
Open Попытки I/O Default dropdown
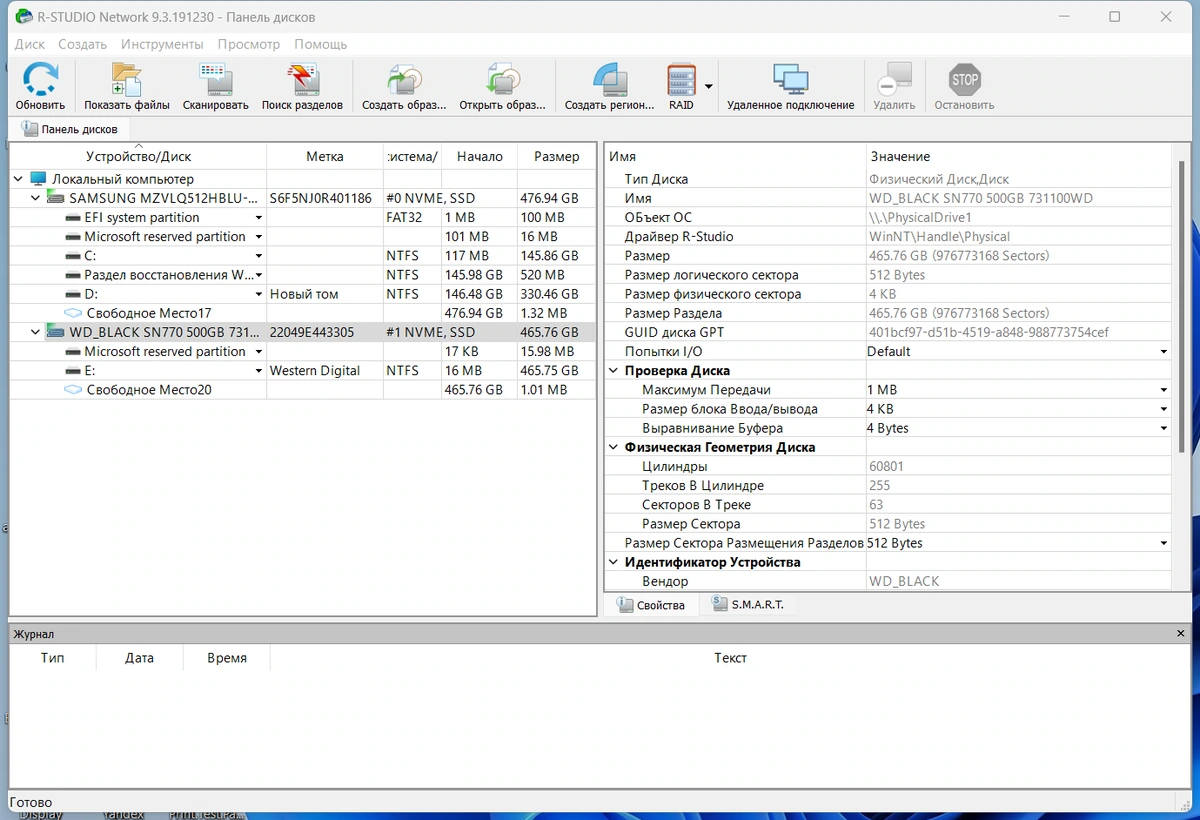(x=1164, y=352)
